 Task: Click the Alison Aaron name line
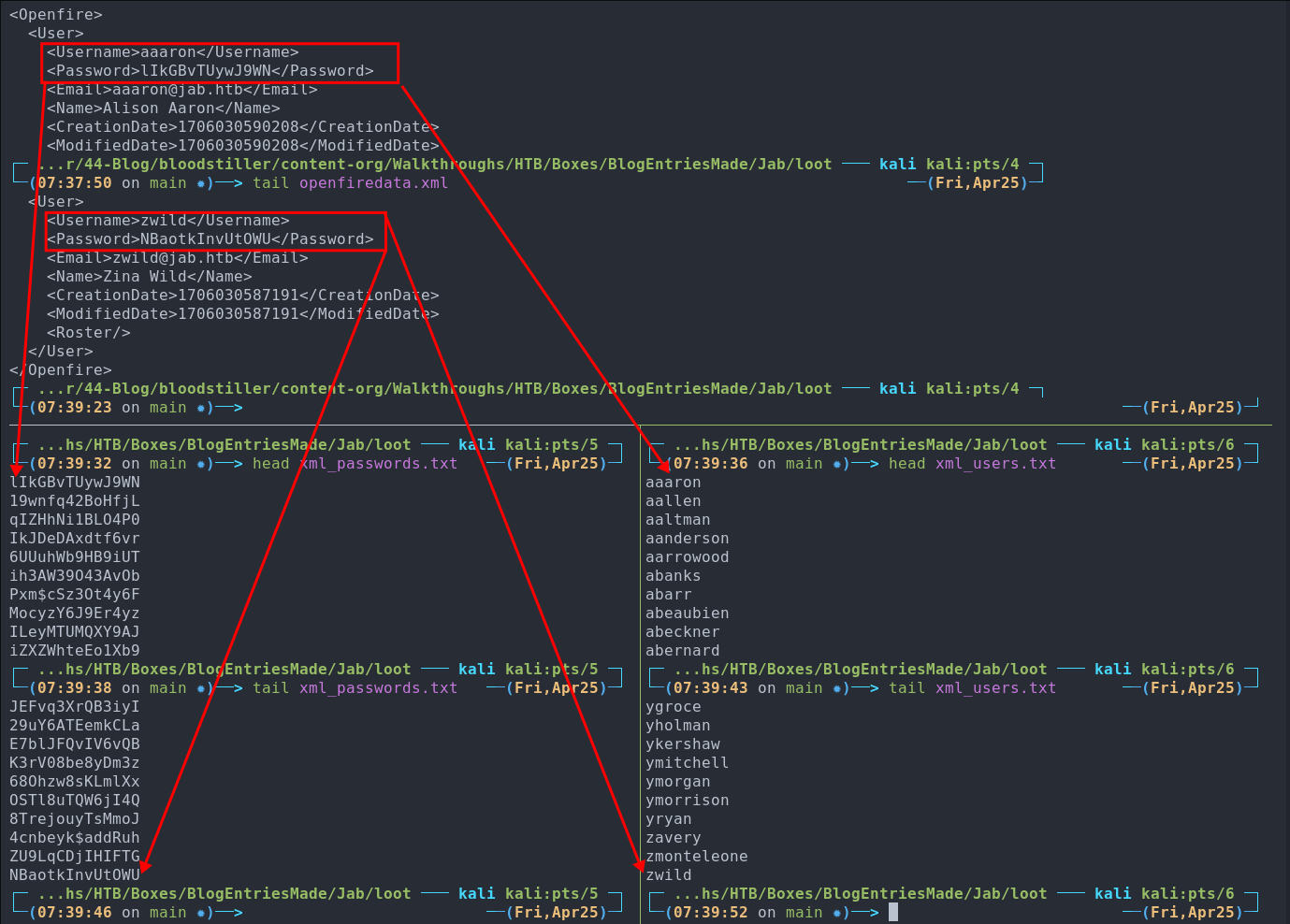(163, 108)
